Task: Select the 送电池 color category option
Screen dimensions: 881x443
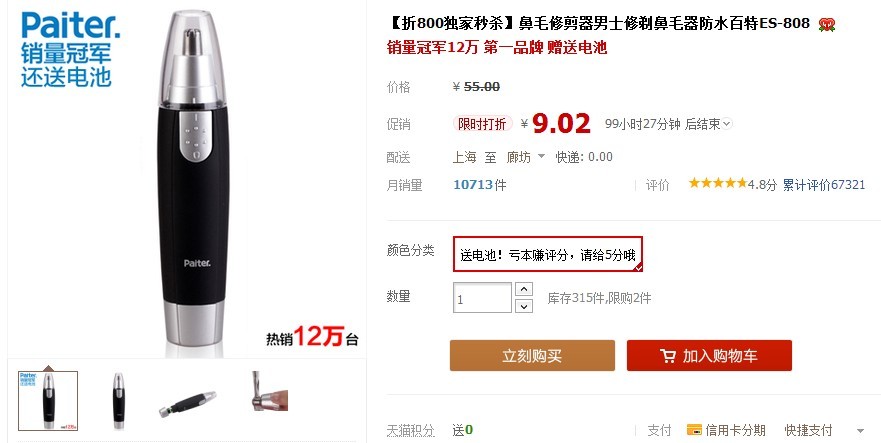Action: click(548, 254)
